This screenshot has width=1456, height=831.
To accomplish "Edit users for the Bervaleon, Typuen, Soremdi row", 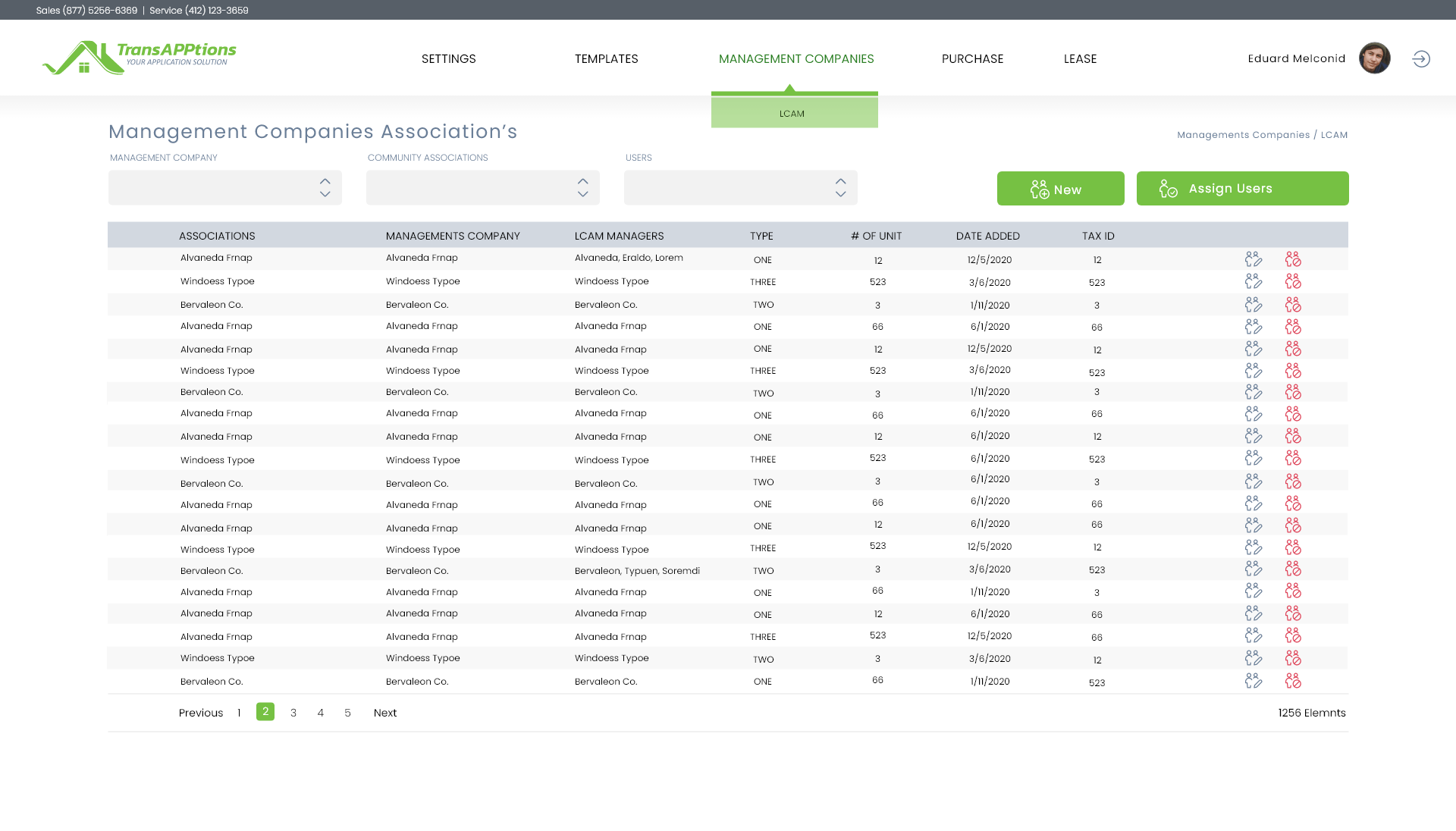I will pos(1254,569).
